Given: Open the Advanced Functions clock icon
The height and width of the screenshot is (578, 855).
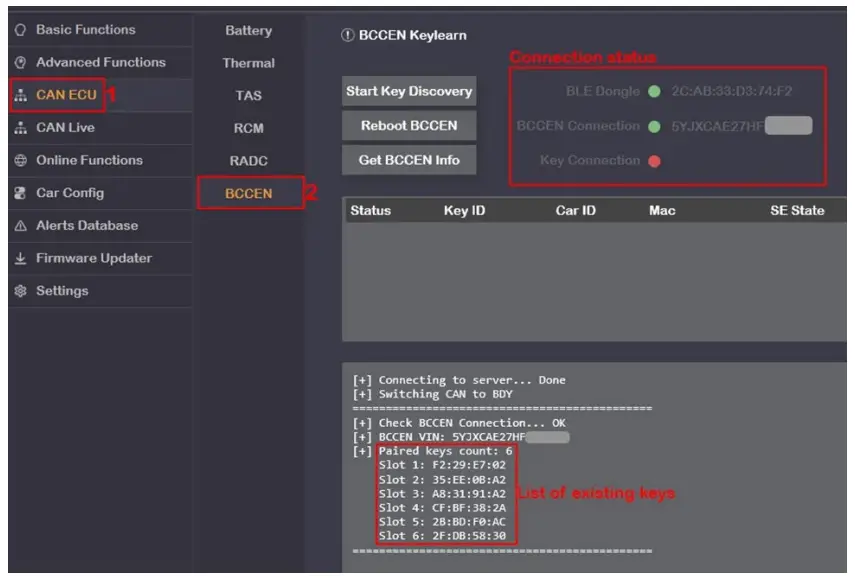Looking at the screenshot, I should pyautogui.click(x=21, y=62).
